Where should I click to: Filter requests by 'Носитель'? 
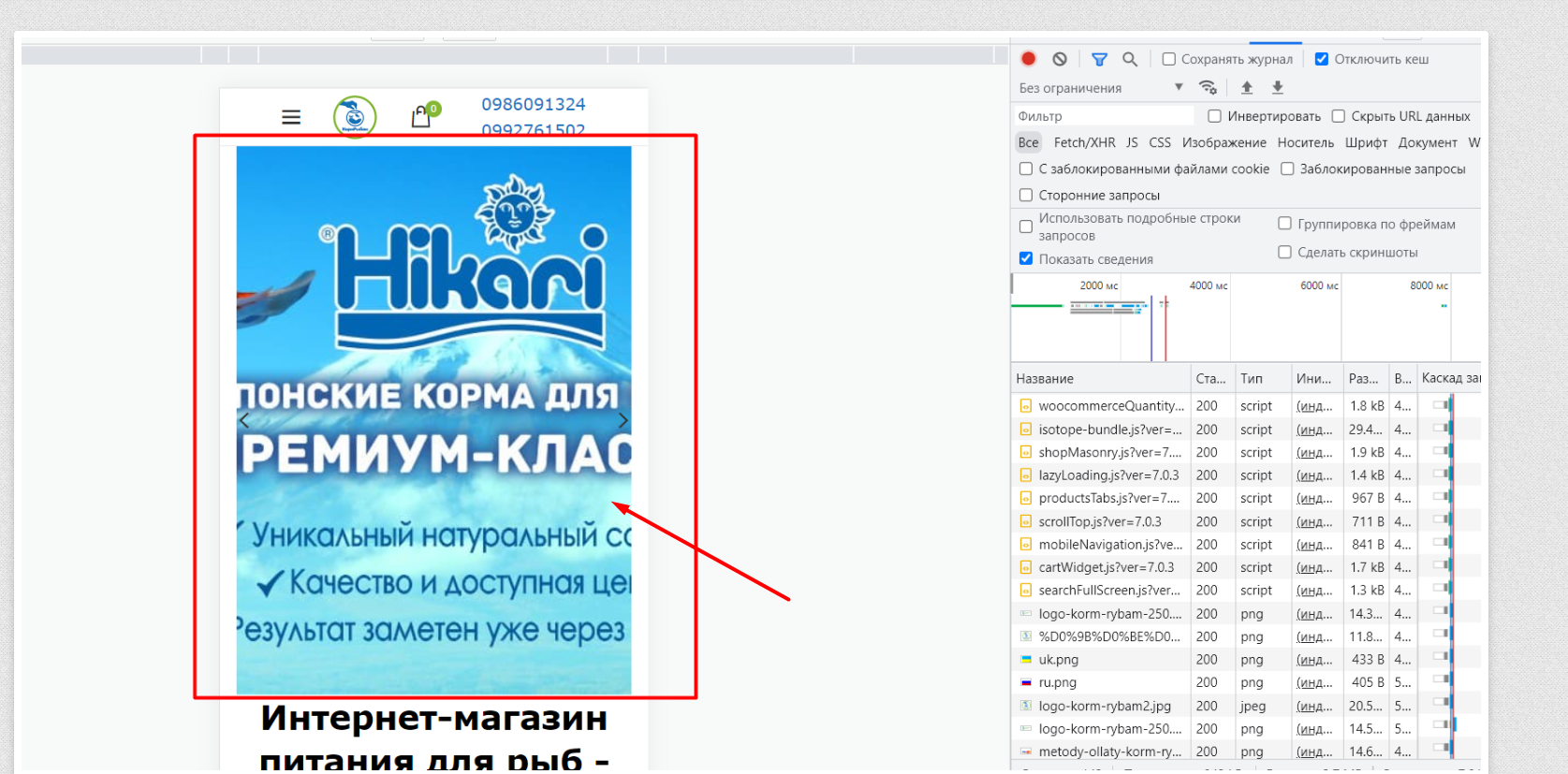pos(1306,142)
